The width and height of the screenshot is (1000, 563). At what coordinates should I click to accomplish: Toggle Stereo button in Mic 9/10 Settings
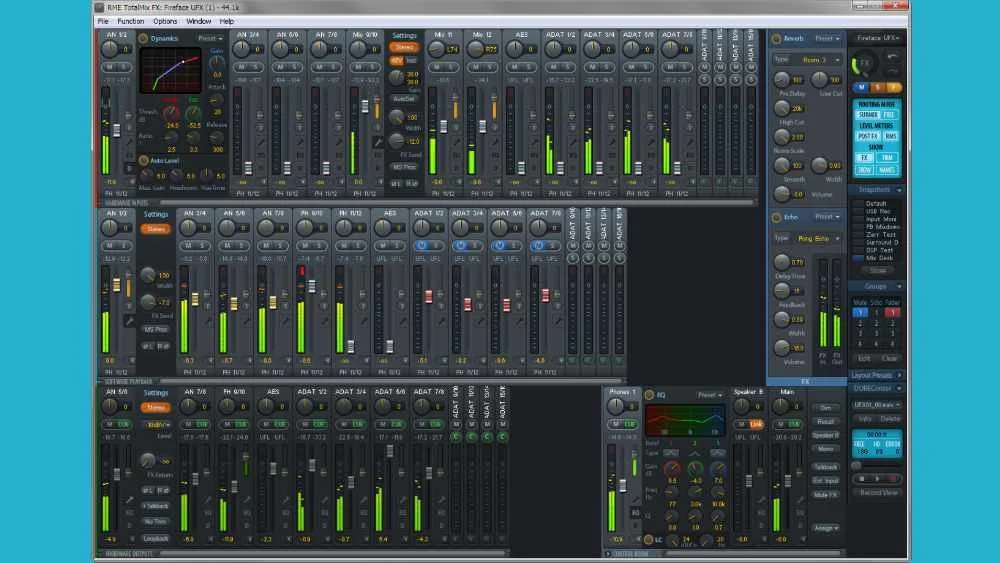(x=404, y=47)
